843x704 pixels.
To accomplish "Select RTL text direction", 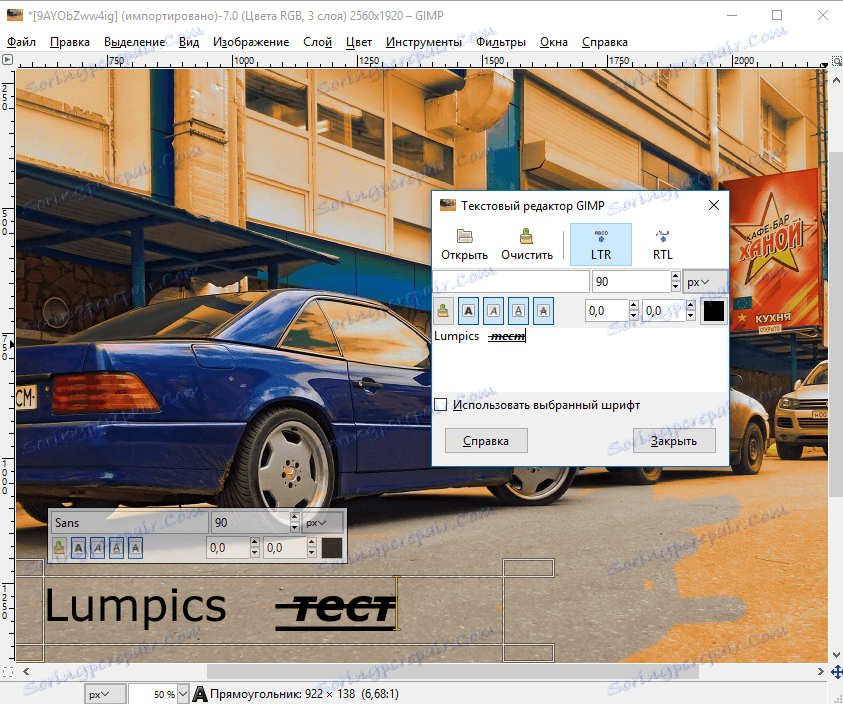I will pos(662,244).
